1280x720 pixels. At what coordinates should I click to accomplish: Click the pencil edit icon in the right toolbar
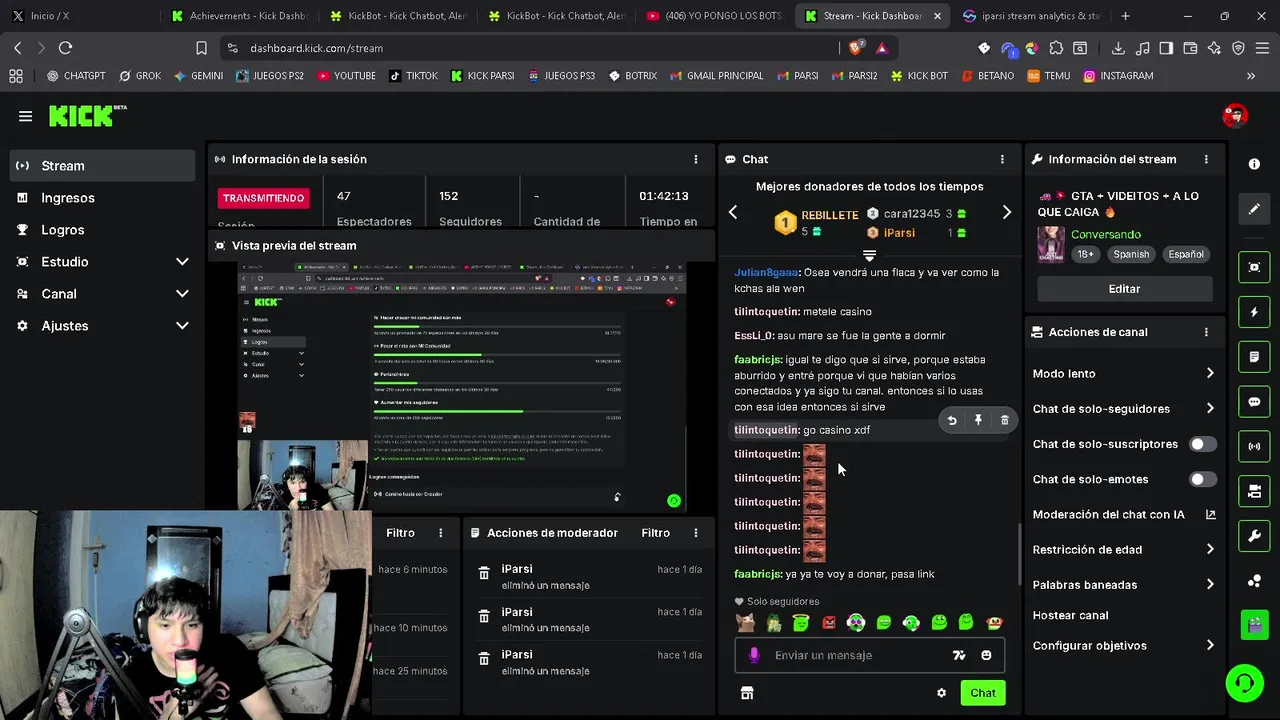coord(1254,210)
